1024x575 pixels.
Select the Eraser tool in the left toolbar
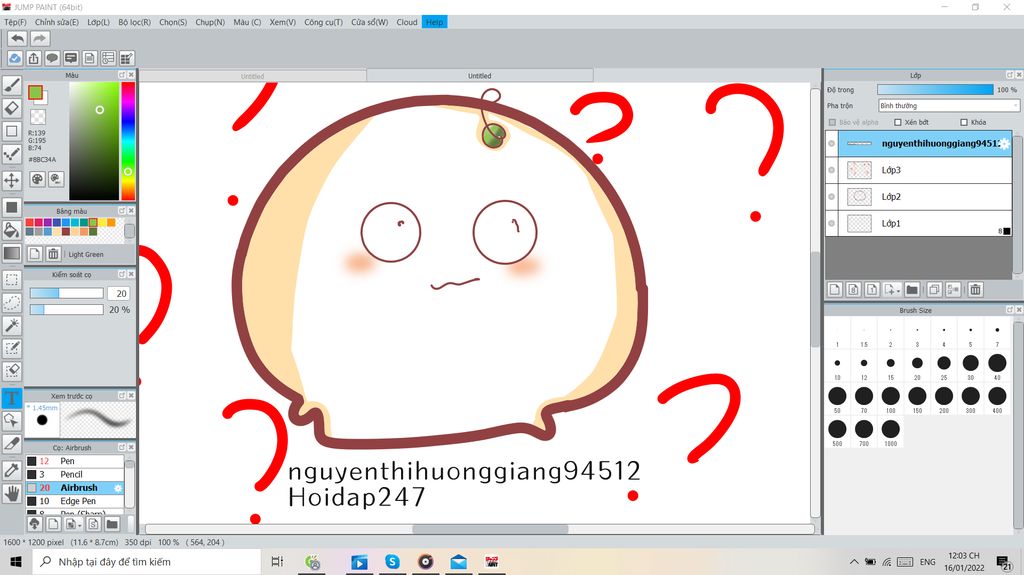pos(12,108)
